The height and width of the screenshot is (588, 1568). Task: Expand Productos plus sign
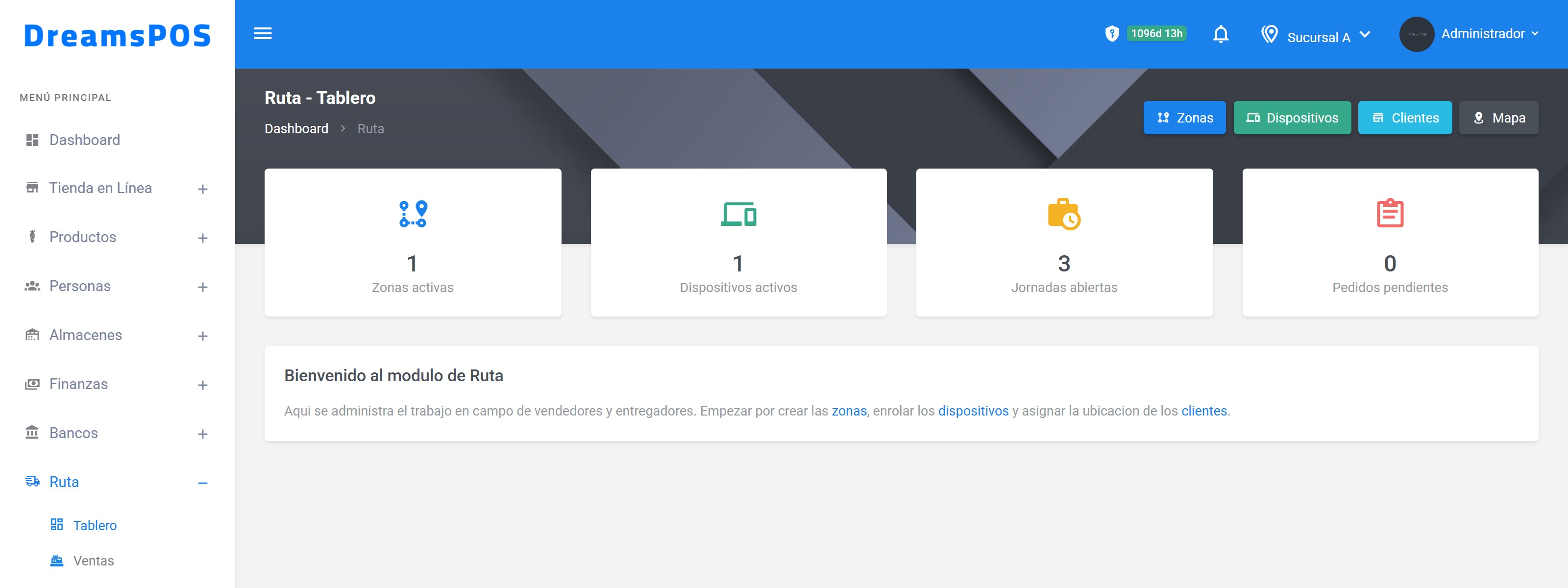(203, 238)
